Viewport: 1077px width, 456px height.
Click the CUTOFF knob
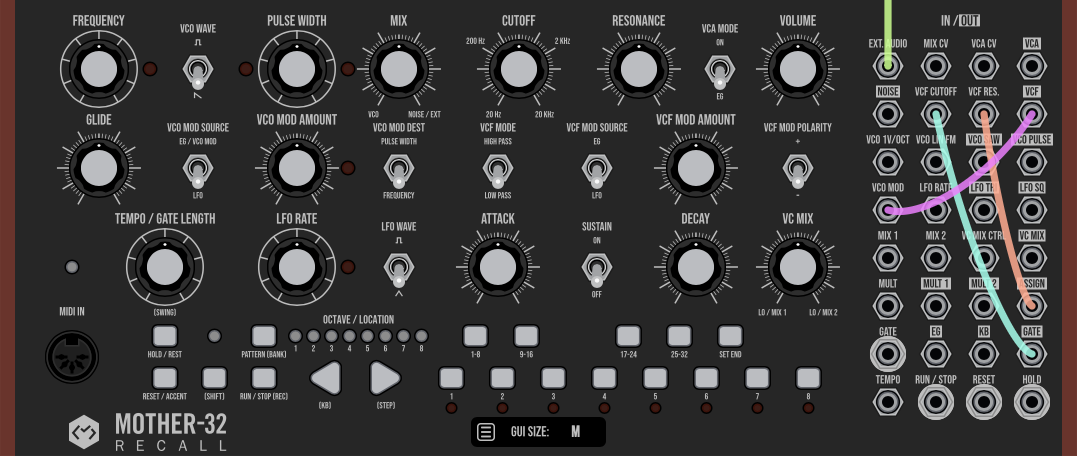(x=519, y=69)
